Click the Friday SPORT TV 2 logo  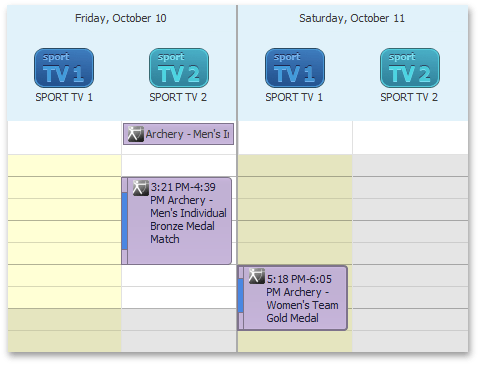tap(179, 68)
